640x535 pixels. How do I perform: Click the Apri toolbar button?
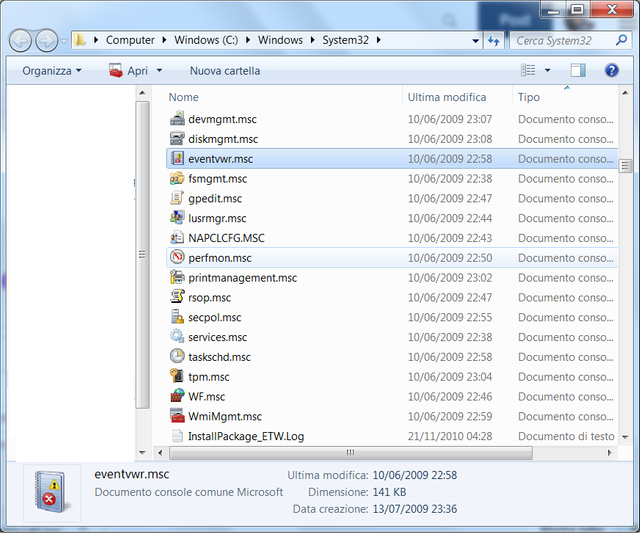pyautogui.click(x=128, y=71)
